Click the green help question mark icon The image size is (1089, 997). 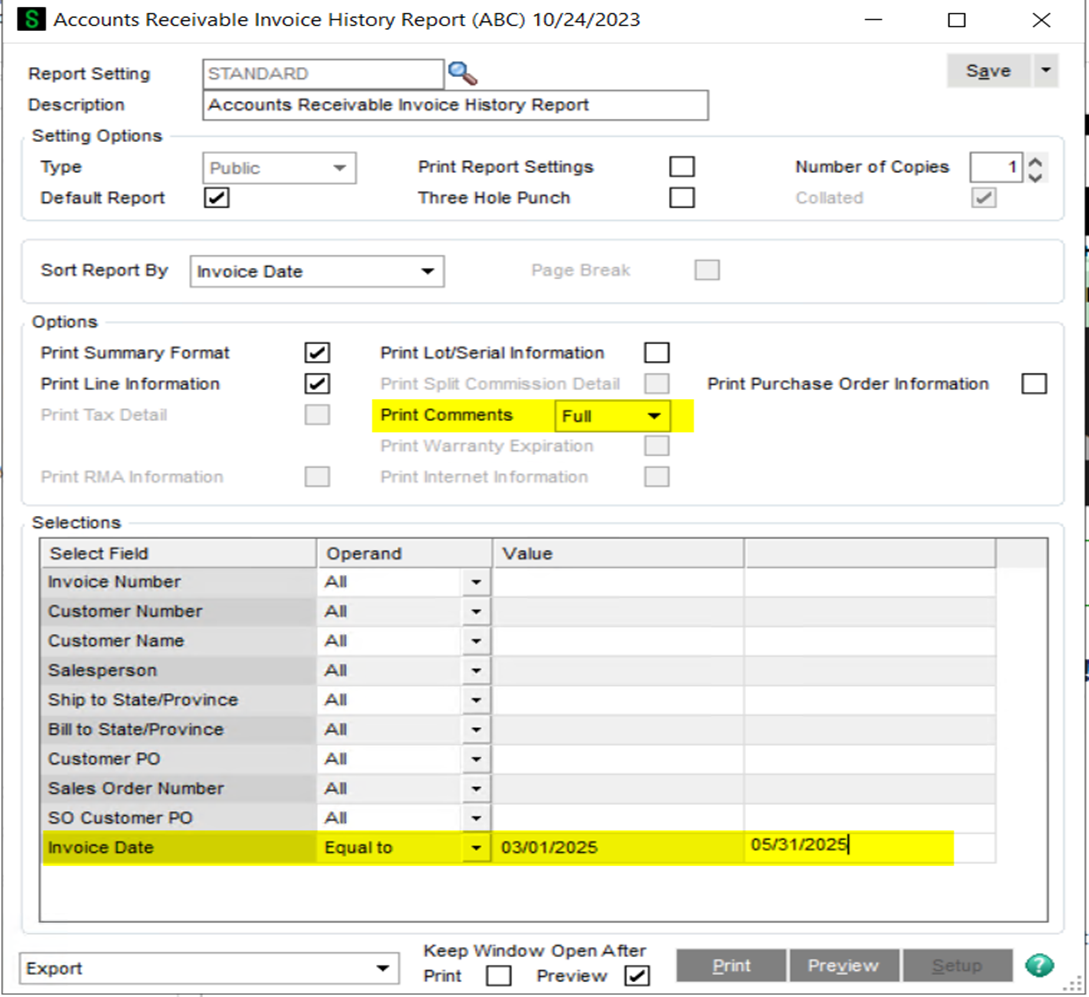(1039, 966)
